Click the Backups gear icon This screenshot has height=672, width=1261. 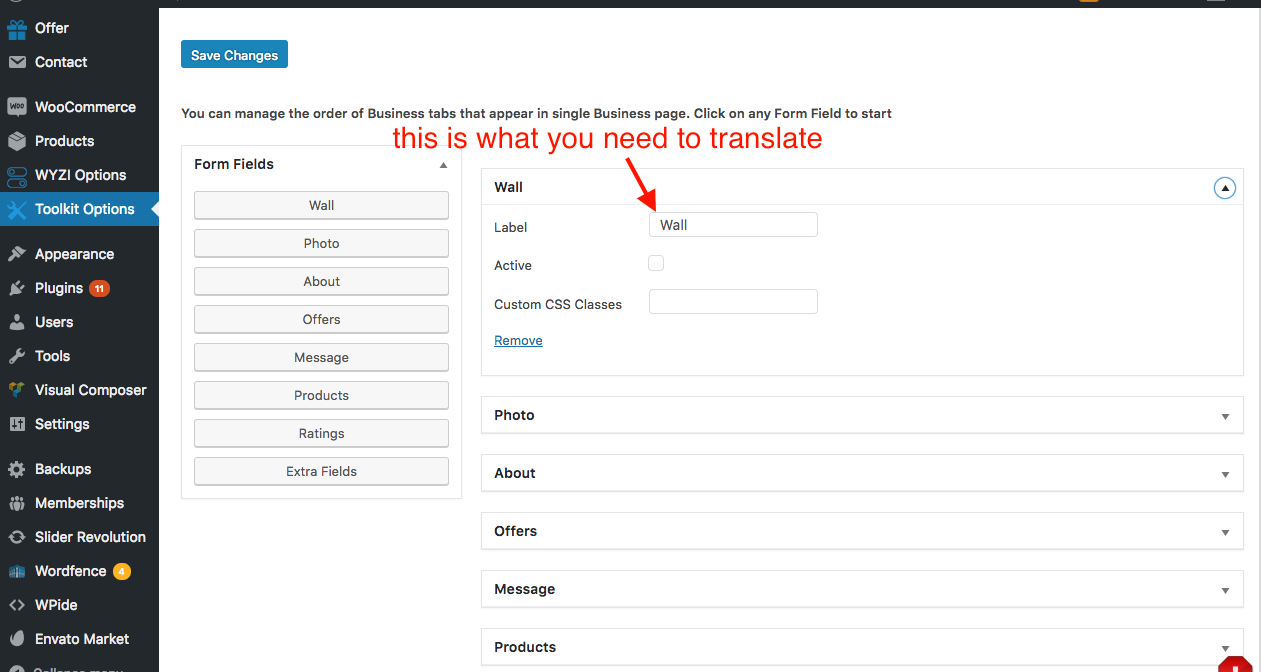tap(16, 469)
